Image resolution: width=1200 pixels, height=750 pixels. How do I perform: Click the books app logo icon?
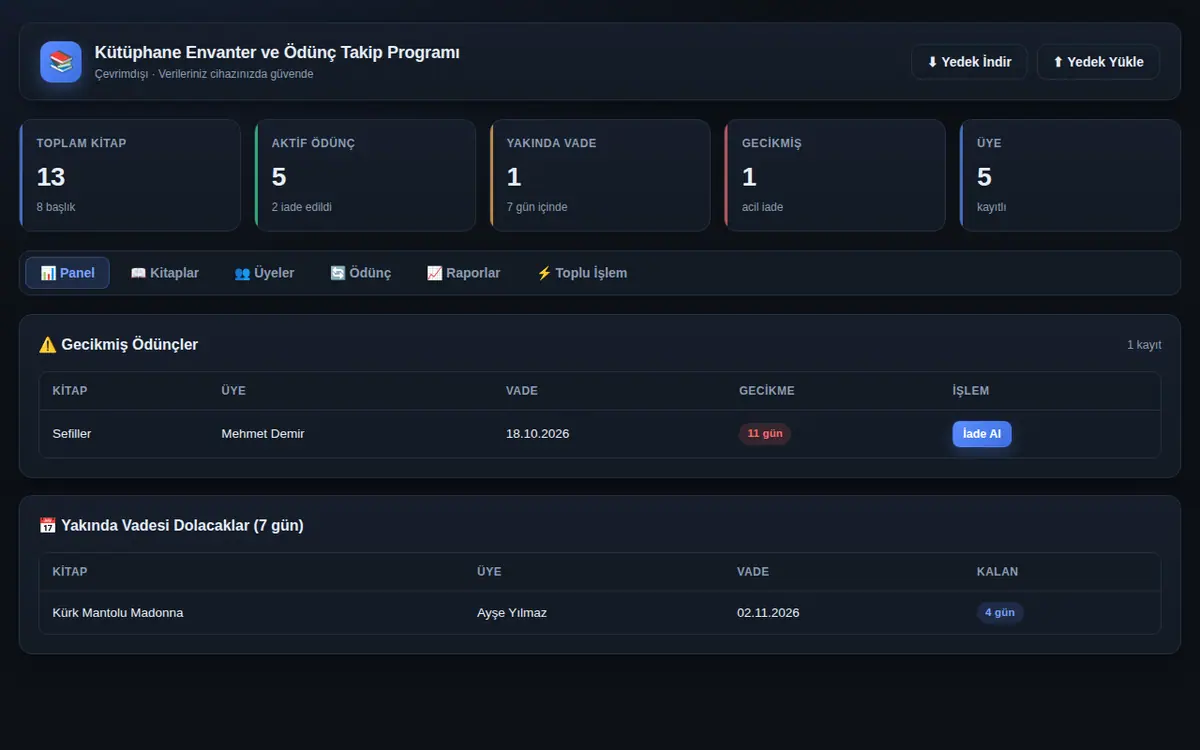(61, 62)
